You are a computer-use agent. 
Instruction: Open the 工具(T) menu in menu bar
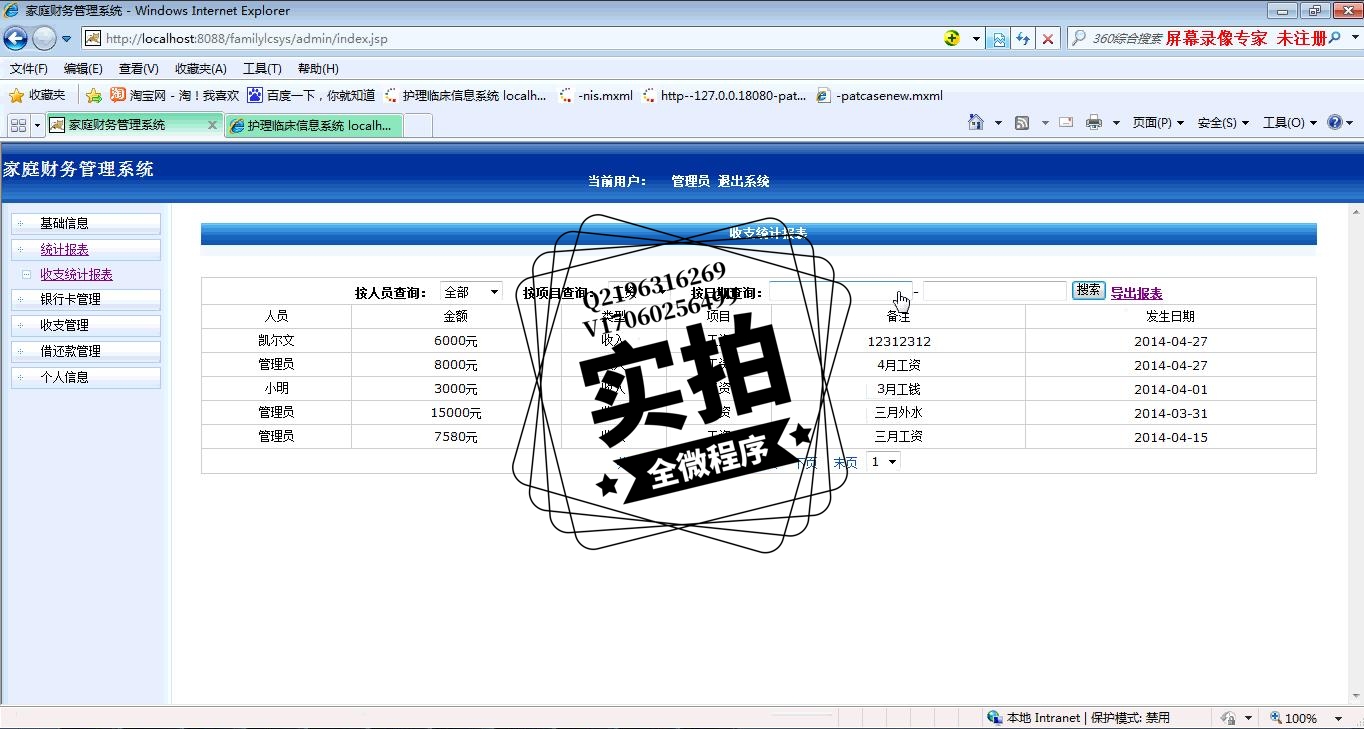pos(262,69)
